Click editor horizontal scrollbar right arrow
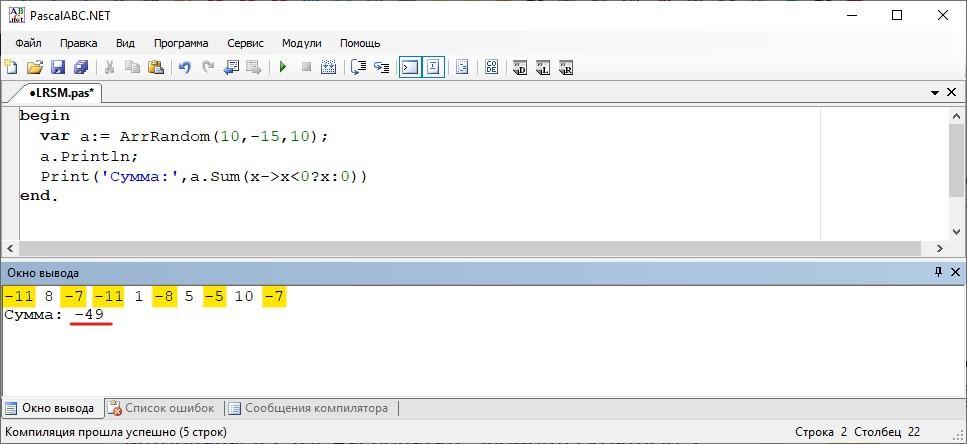967x444 pixels. tap(940, 249)
